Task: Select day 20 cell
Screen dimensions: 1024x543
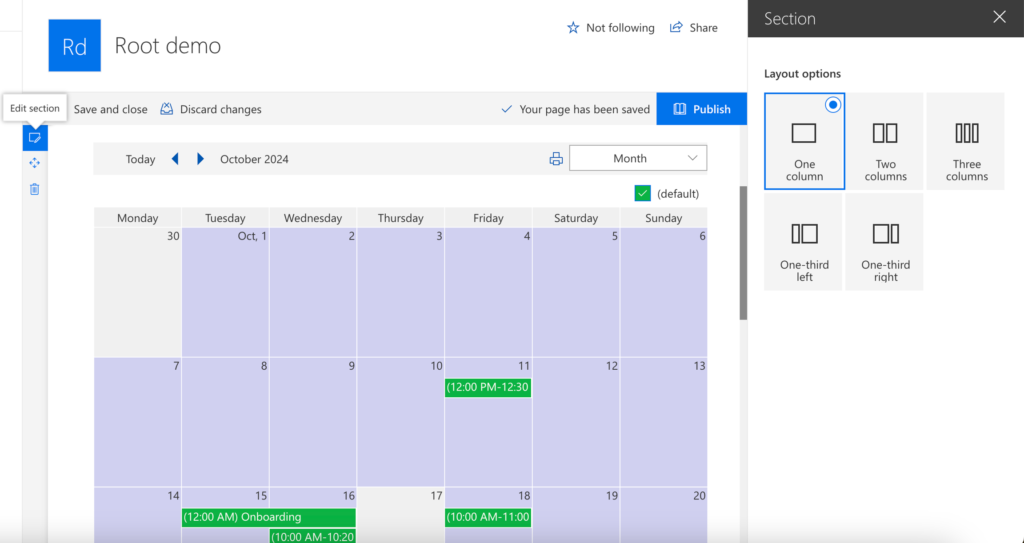Action: tap(664, 515)
